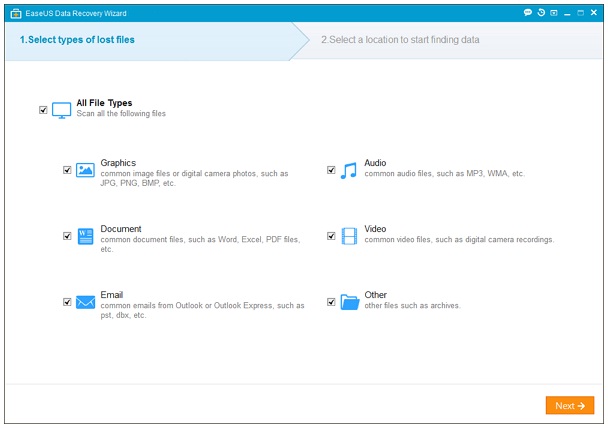Click the 'Email' heading text
This screenshot has height=428, width=608.
[112, 295]
